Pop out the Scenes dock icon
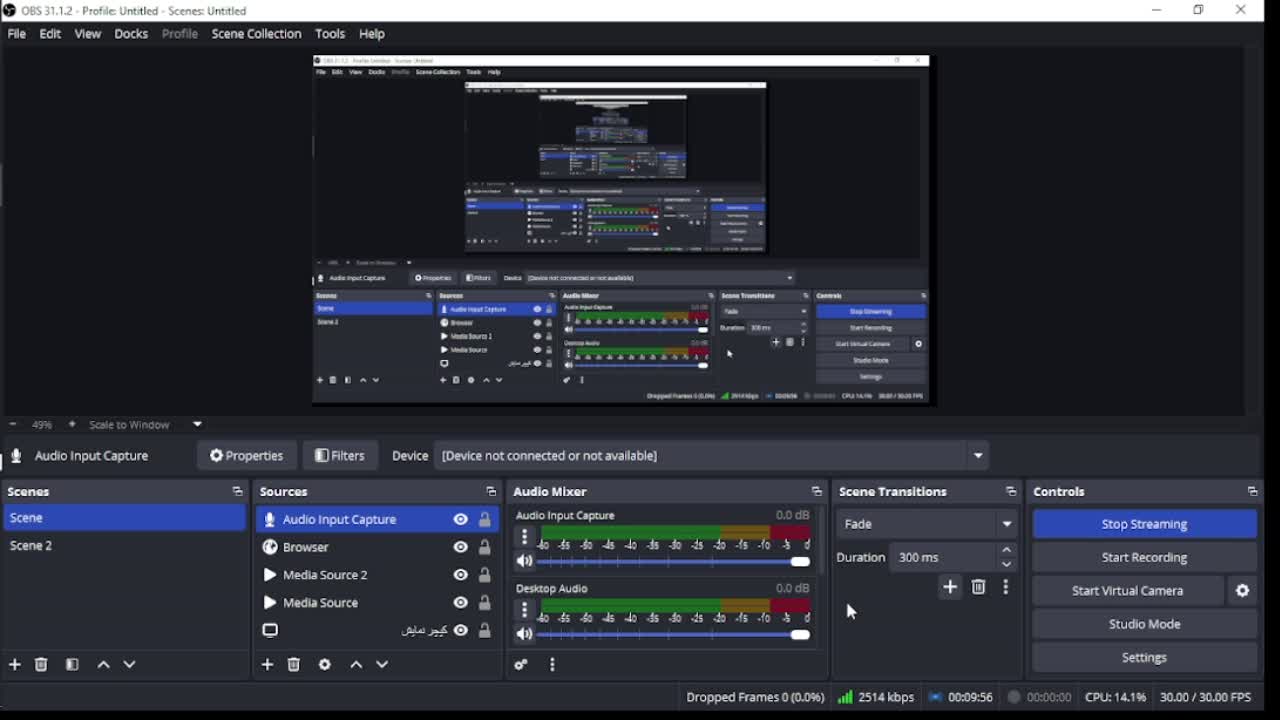This screenshot has width=1280, height=720. tap(237, 492)
